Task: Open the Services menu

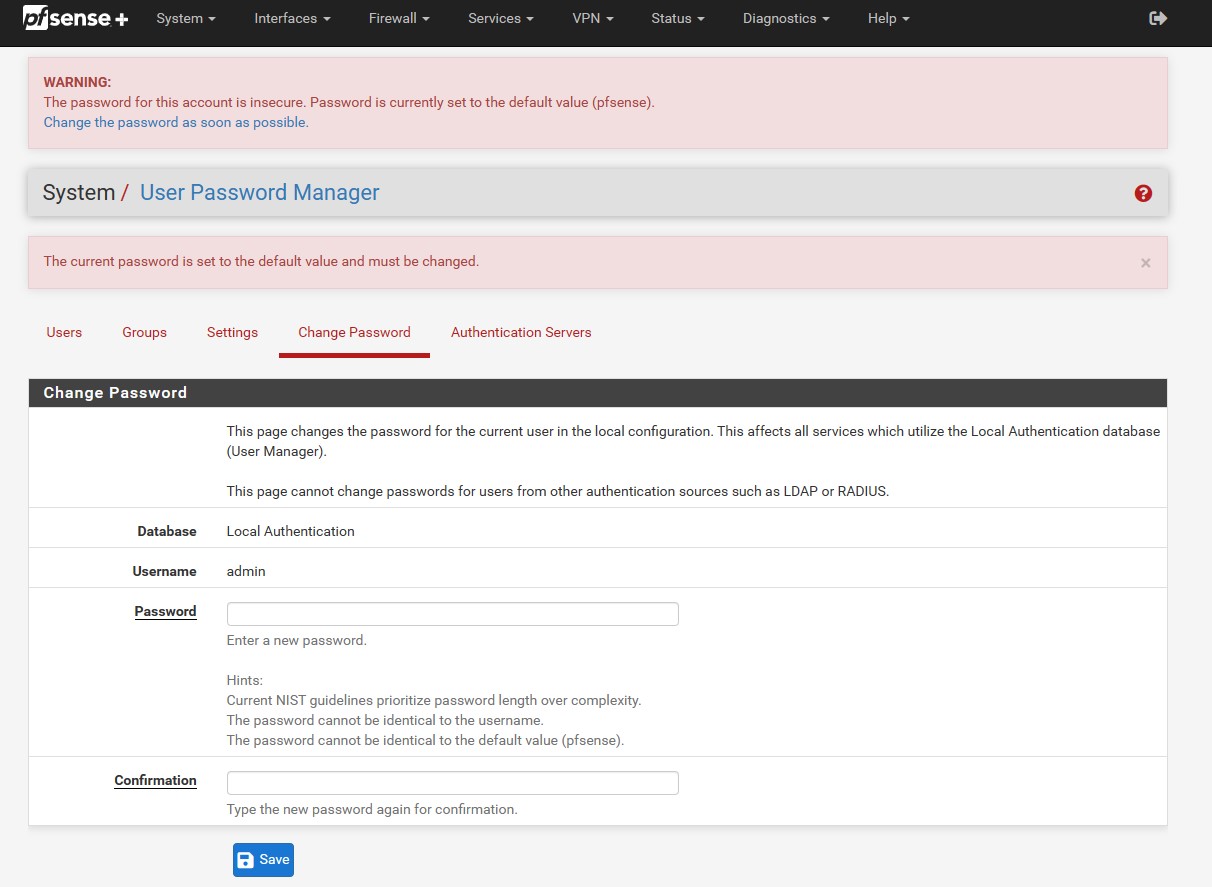Action: [500, 18]
